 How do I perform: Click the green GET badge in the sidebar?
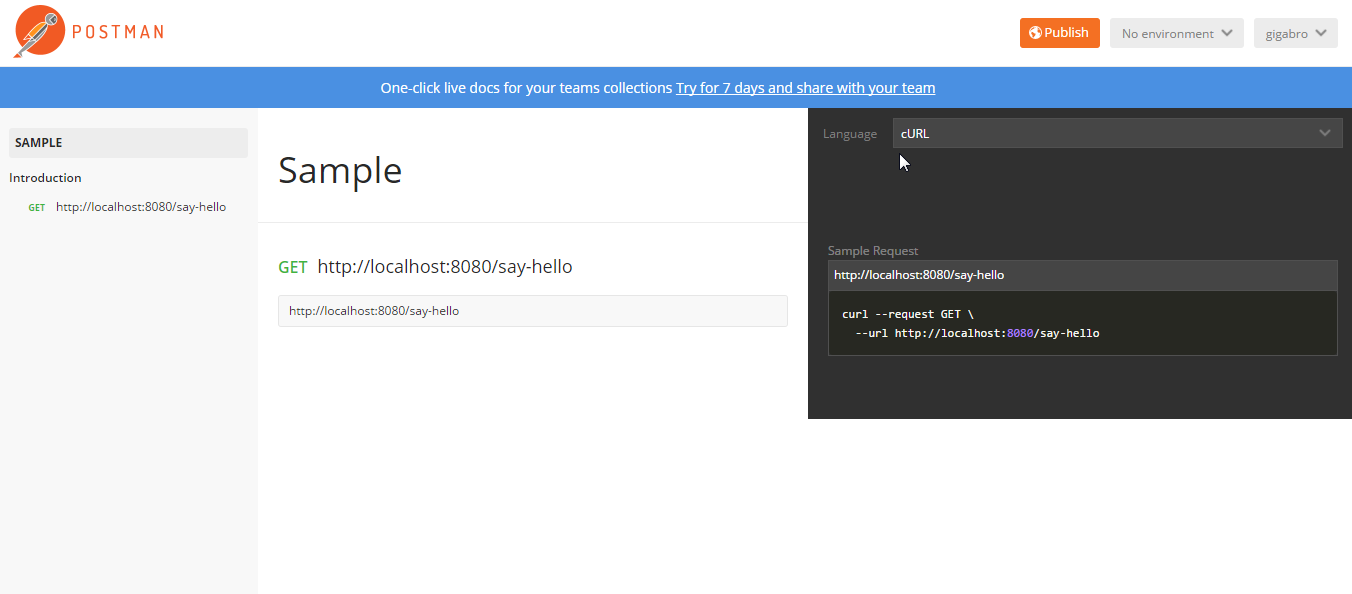click(37, 208)
